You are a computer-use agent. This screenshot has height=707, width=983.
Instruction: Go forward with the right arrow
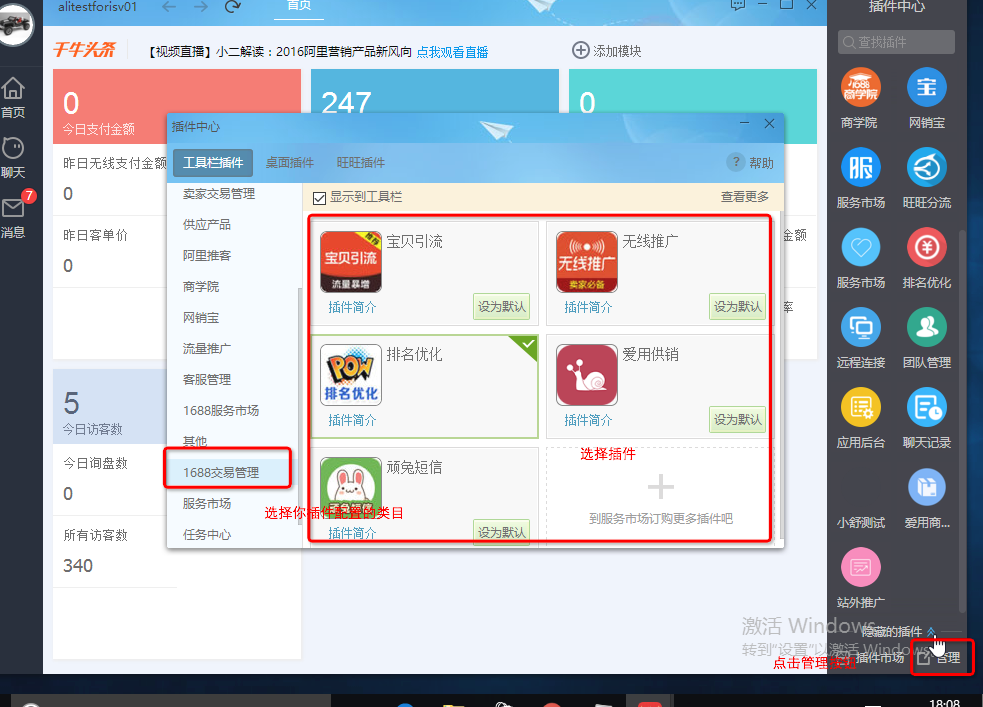pyautogui.click(x=201, y=7)
